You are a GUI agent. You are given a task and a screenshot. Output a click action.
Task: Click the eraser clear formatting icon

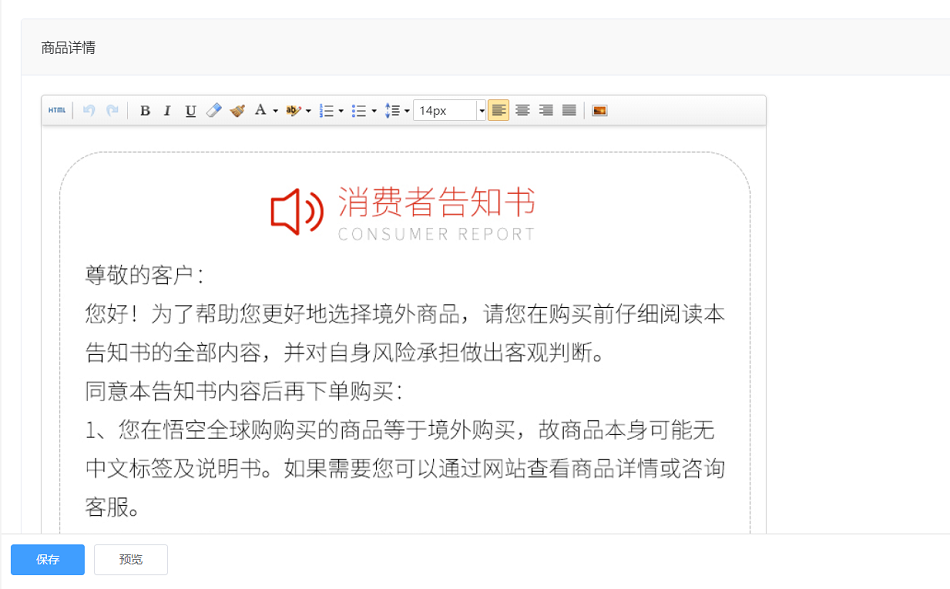[213, 110]
